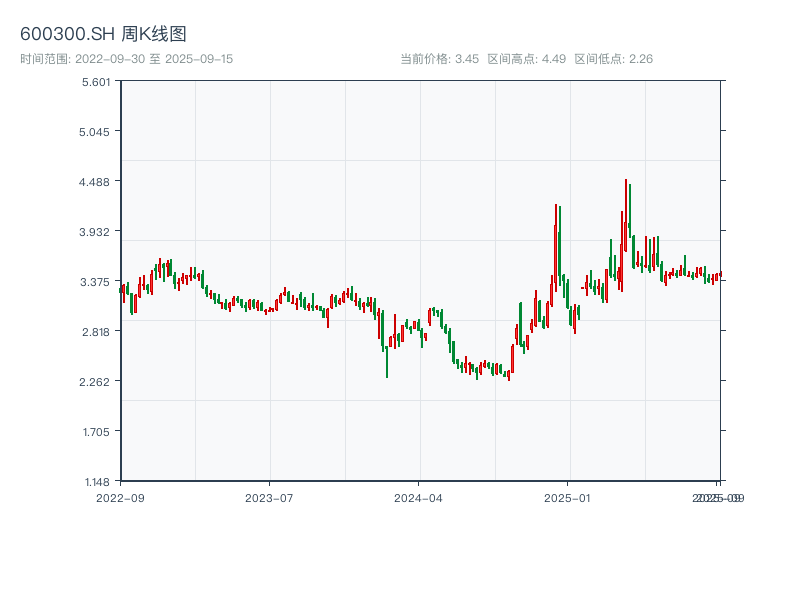This screenshot has width=800, height=600.
Task: Click the 当前价格 3.45 label
Action: tap(439, 59)
